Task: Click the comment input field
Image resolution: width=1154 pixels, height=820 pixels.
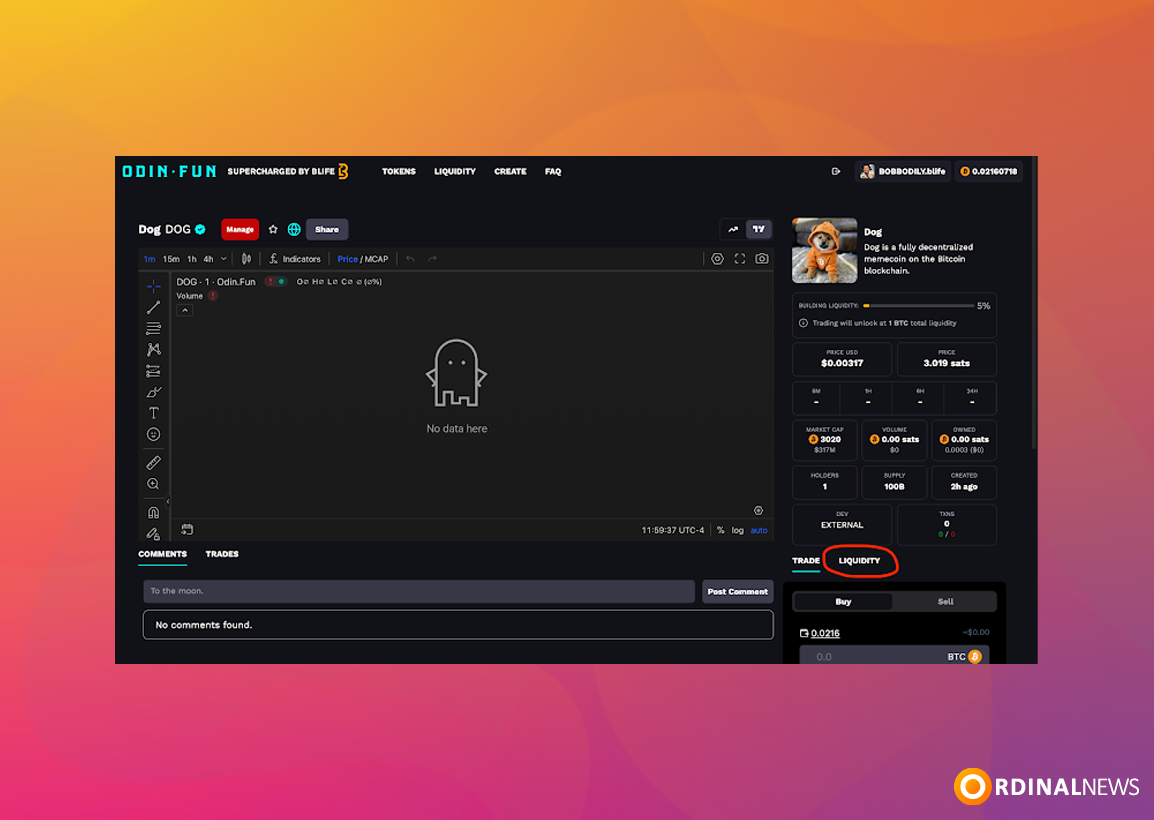Action: click(419, 591)
